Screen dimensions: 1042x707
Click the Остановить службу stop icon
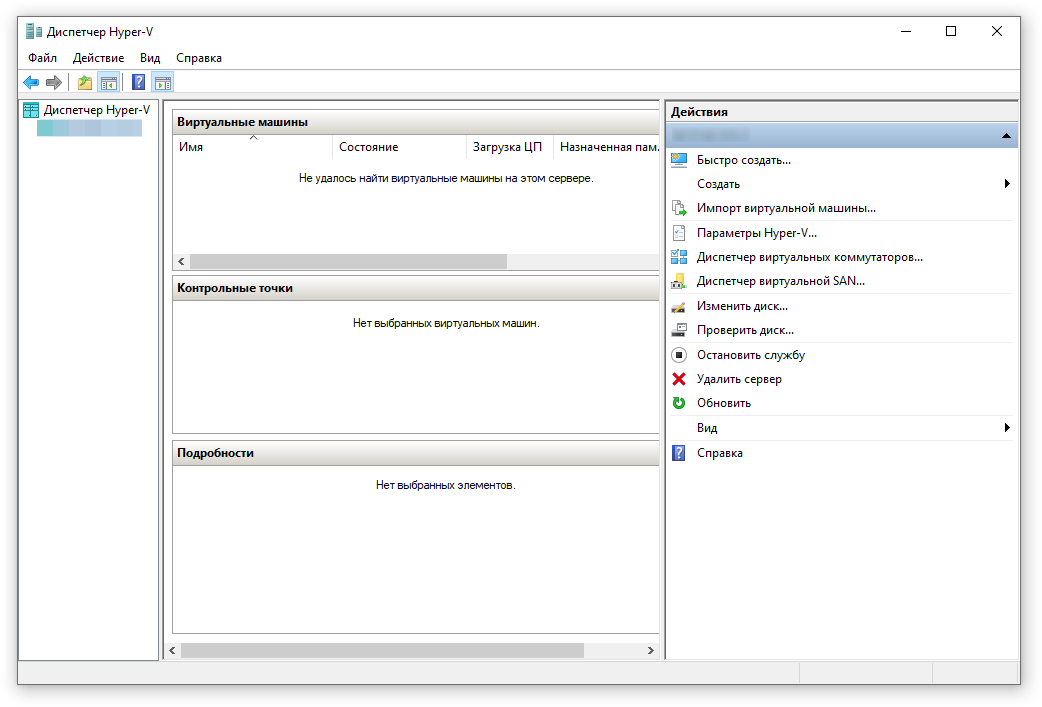678,355
